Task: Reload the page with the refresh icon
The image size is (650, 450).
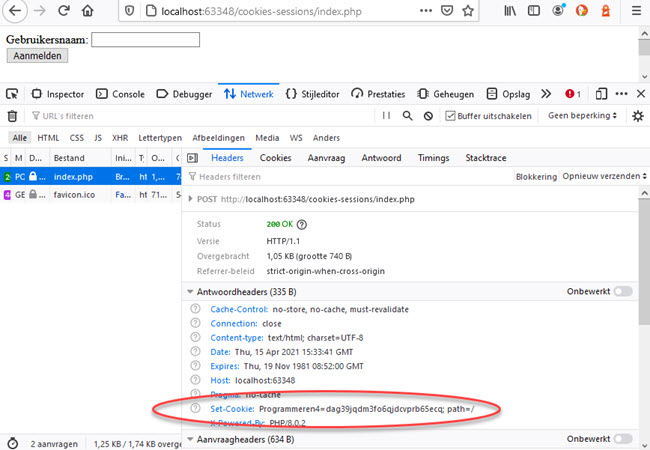Action: tap(63, 11)
